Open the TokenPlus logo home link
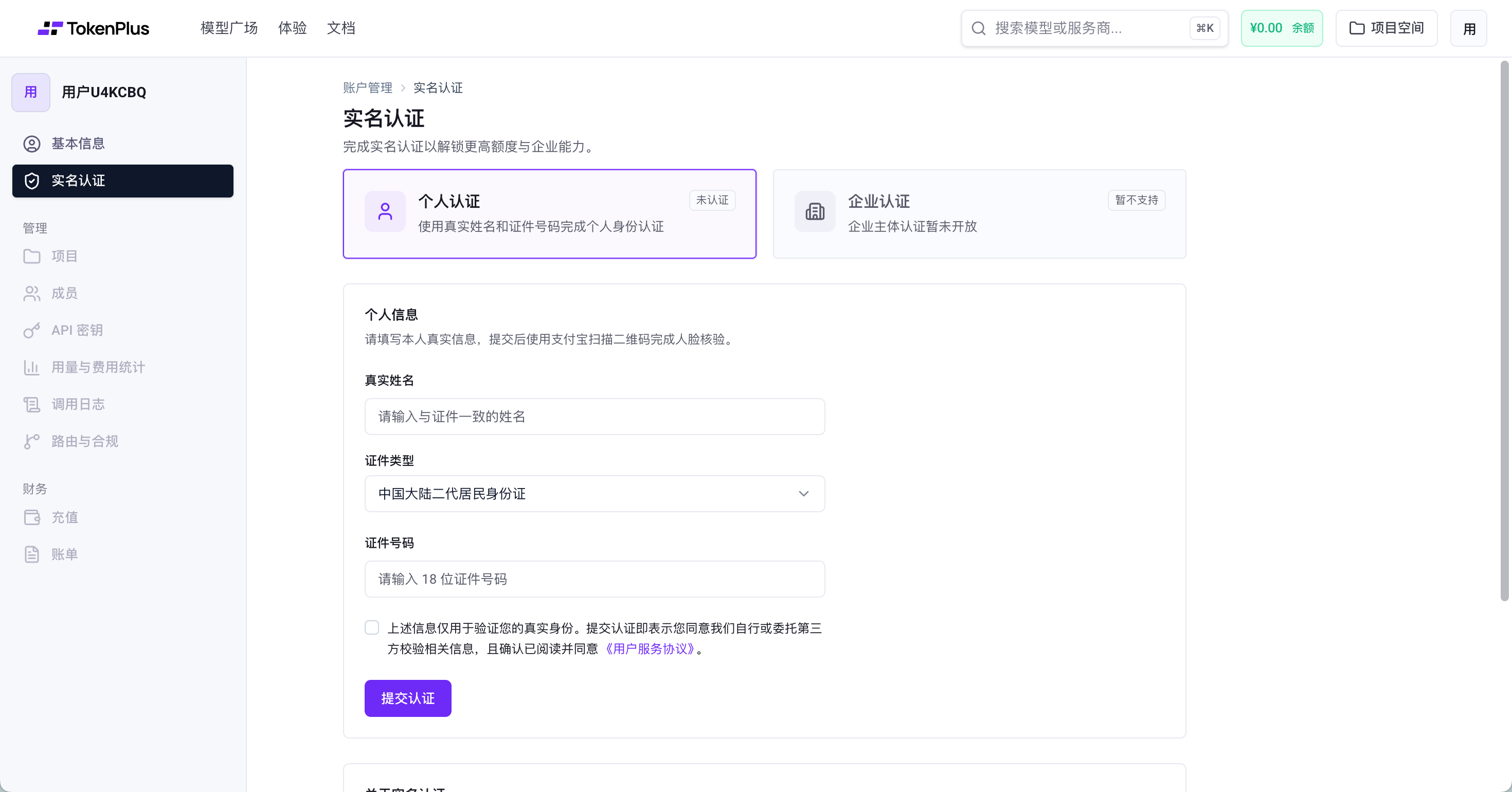 pos(93,28)
